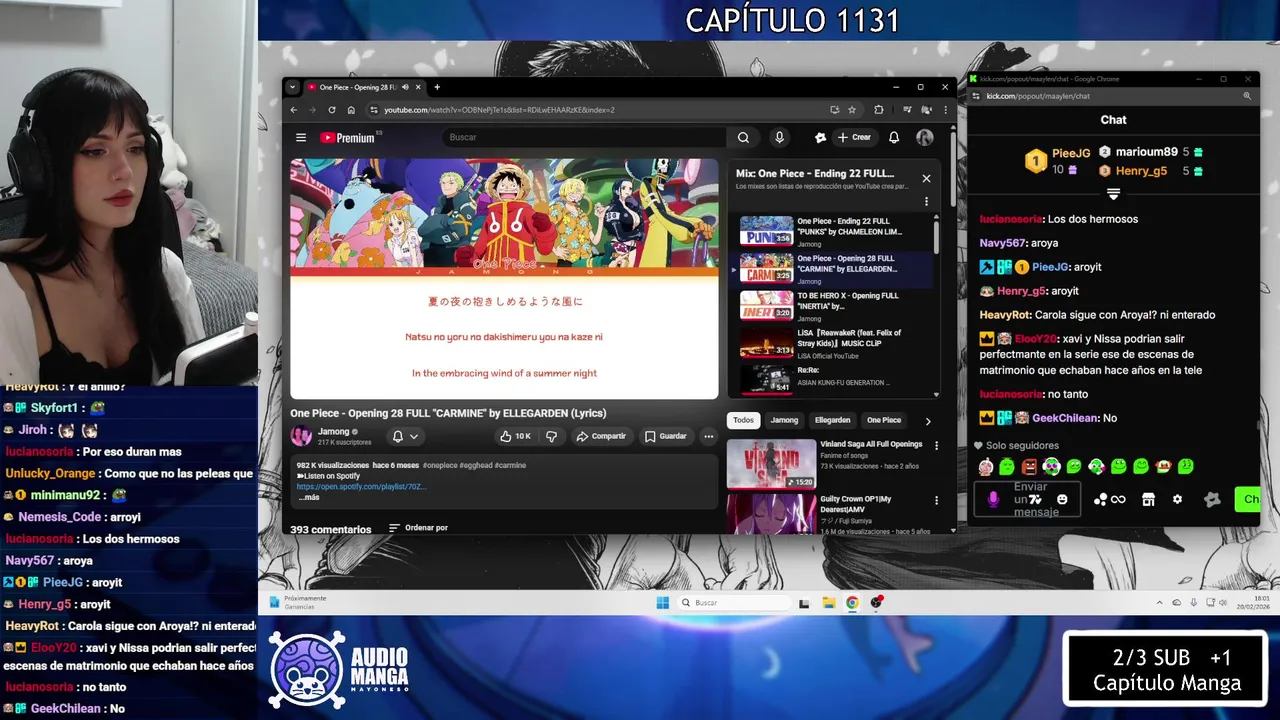Click the Guardar save button

point(666,436)
